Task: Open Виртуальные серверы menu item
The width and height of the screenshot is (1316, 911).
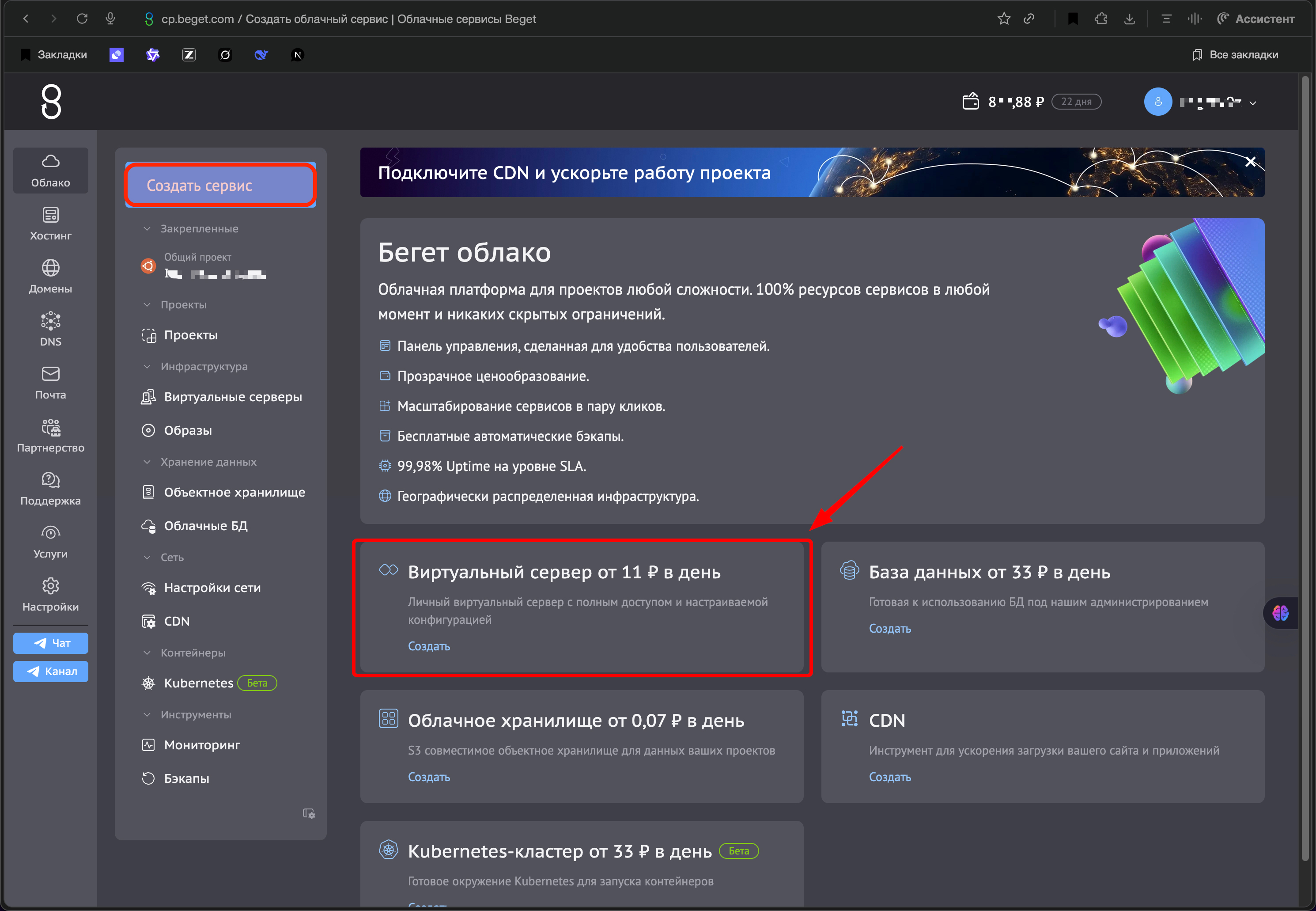Action: 221,397
